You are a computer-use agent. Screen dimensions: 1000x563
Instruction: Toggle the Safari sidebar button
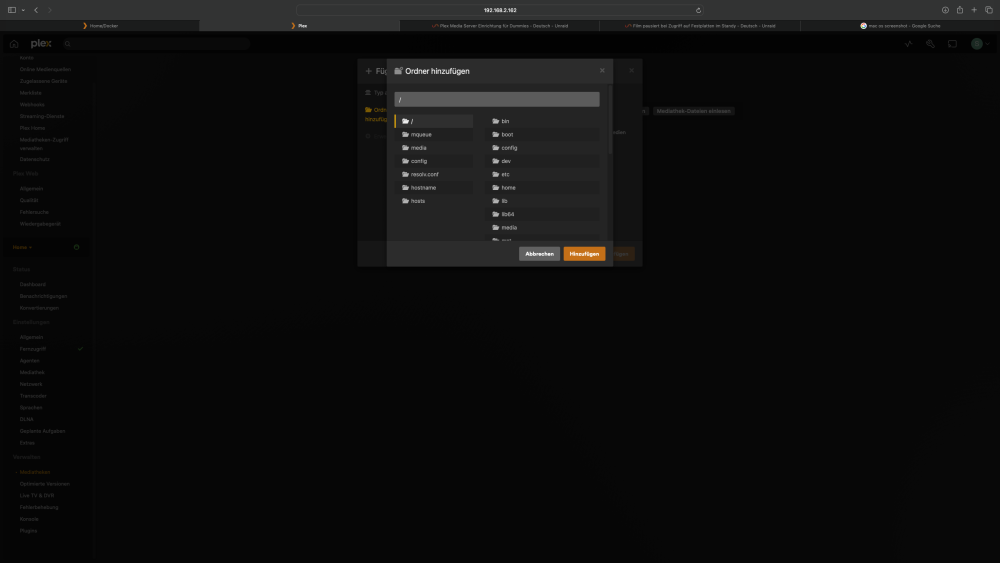tap(11, 10)
